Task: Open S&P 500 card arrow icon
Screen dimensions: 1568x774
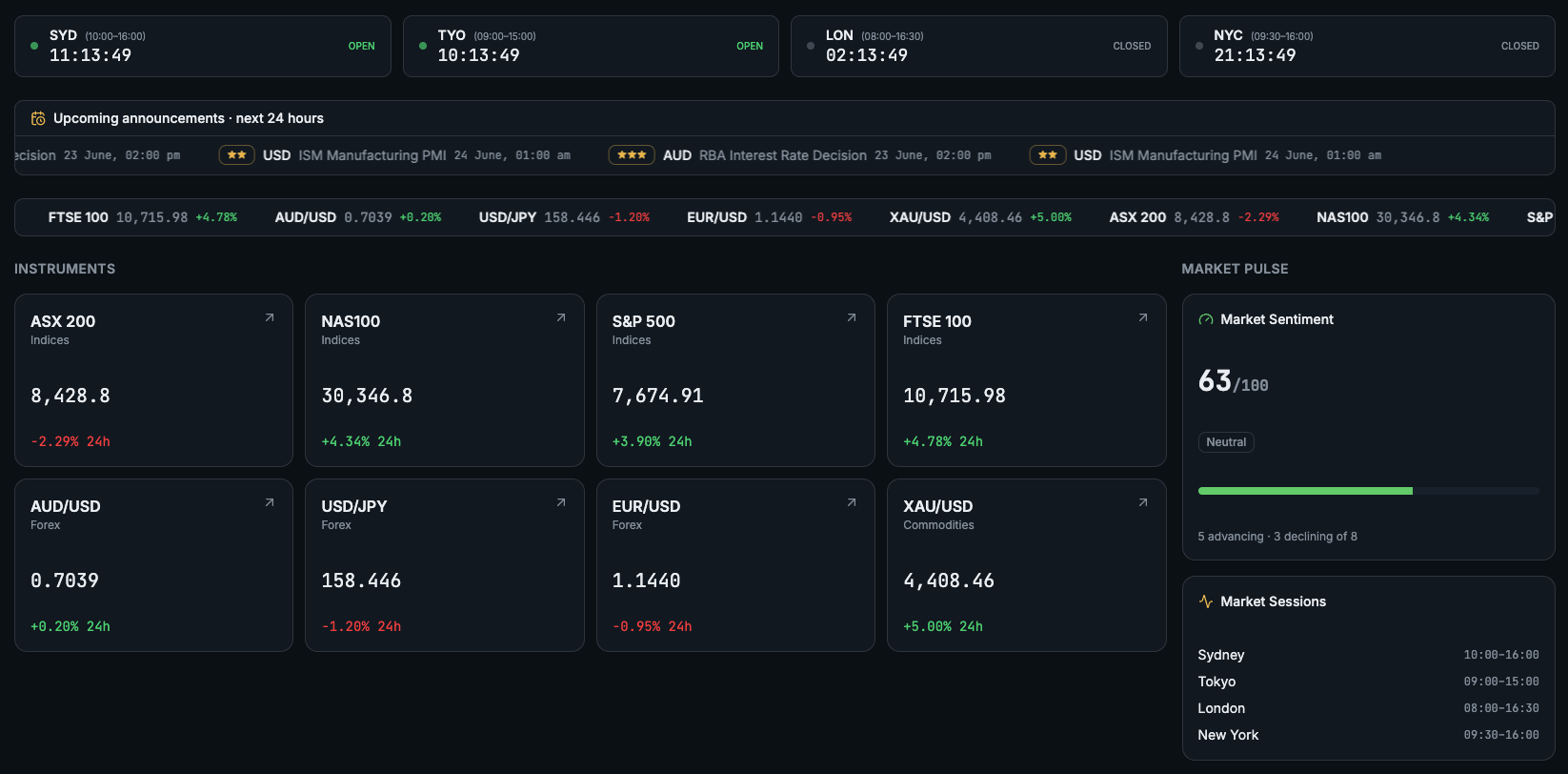Action: pos(852,317)
